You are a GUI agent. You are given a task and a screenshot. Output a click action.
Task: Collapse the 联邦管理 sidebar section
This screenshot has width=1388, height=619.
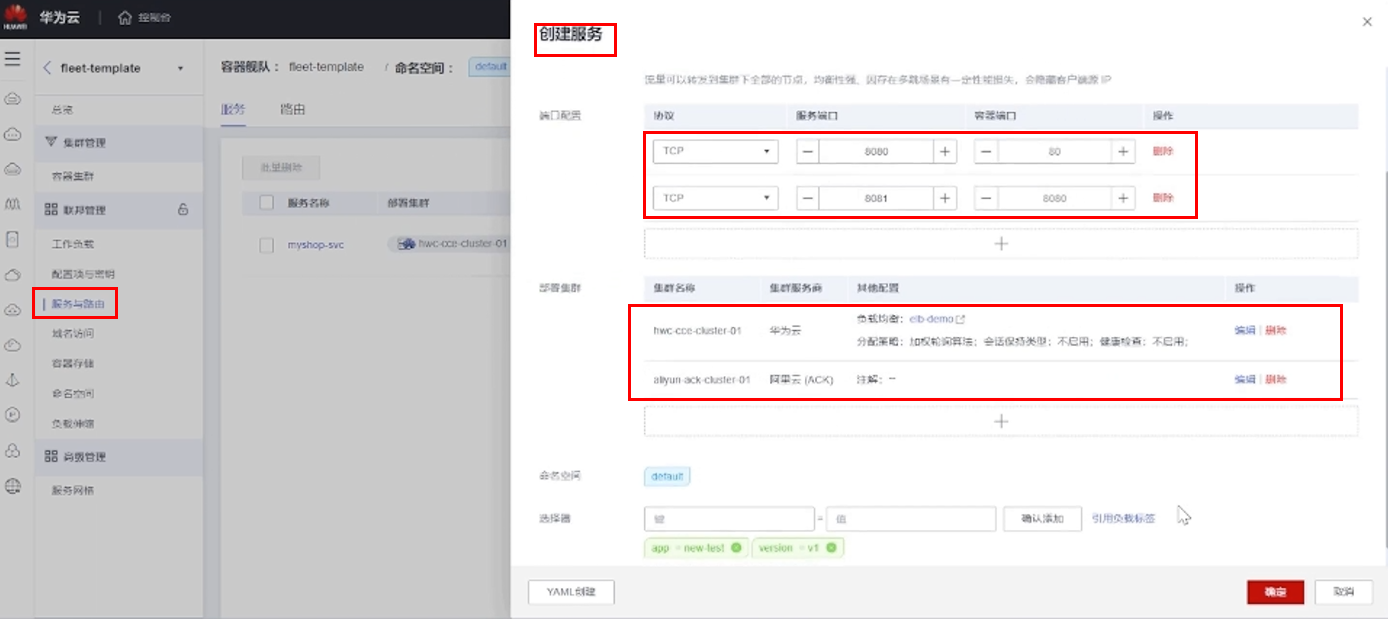(x=118, y=210)
